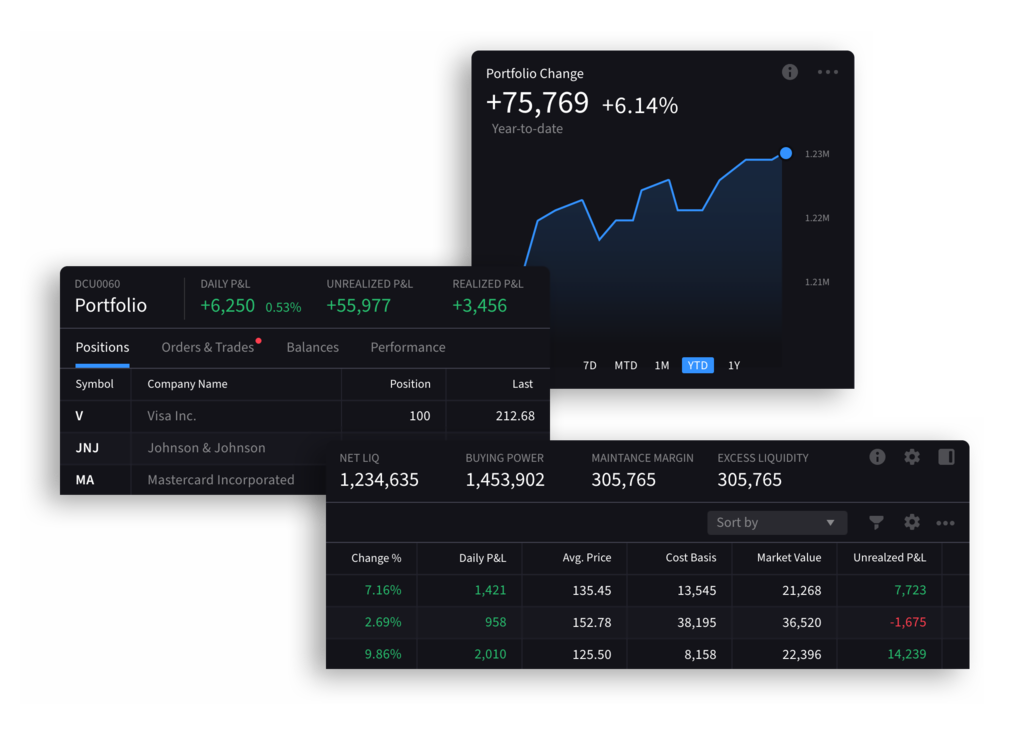Open the account settings gear icon
Image resolution: width=1031 pixels, height=729 pixels.
click(911, 456)
